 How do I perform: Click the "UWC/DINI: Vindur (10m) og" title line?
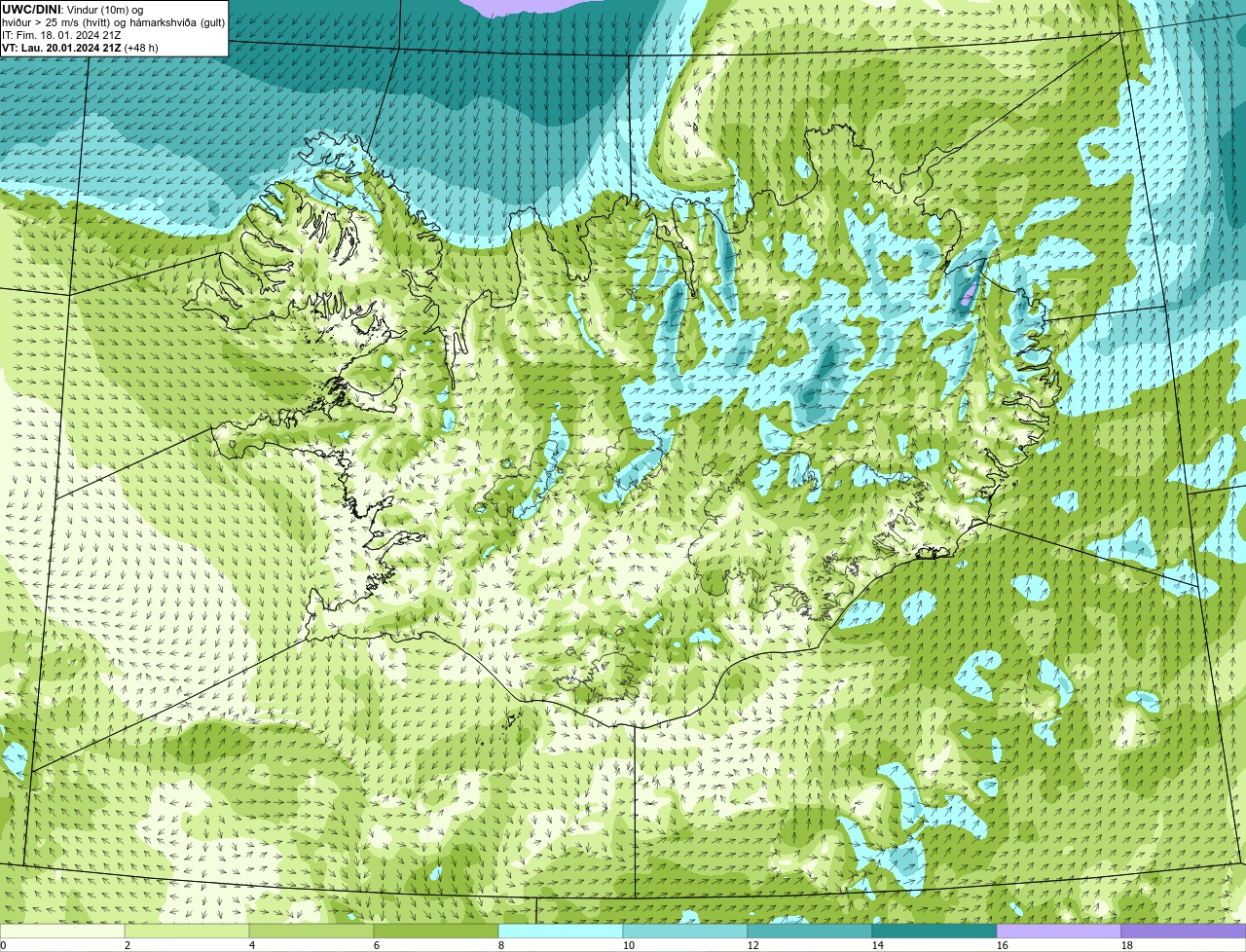click(73, 10)
